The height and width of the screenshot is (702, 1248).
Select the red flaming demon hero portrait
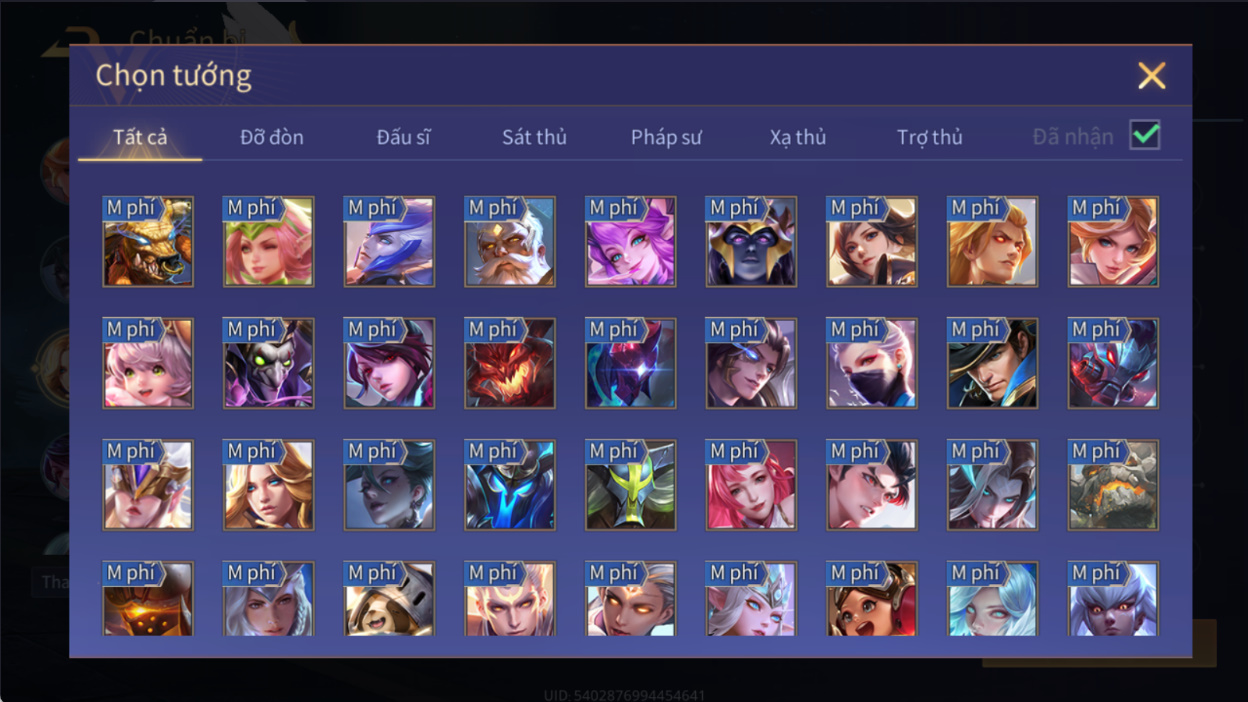tap(510, 364)
